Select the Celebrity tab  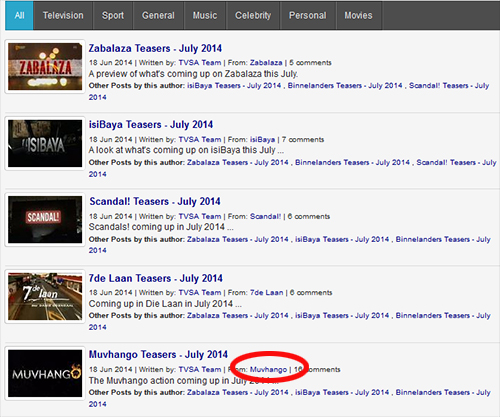point(253,15)
